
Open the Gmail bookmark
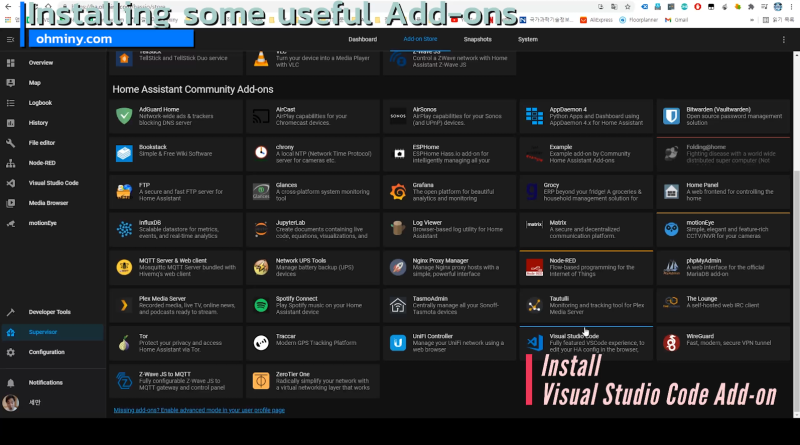coord(677,20)
